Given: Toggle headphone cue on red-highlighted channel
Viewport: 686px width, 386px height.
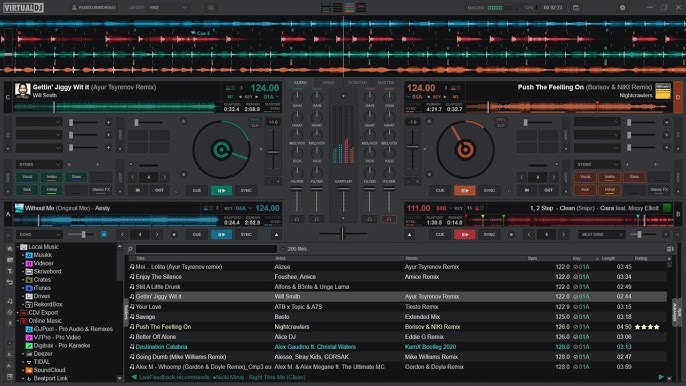Looking at the screenshot, I should (388, 219).
